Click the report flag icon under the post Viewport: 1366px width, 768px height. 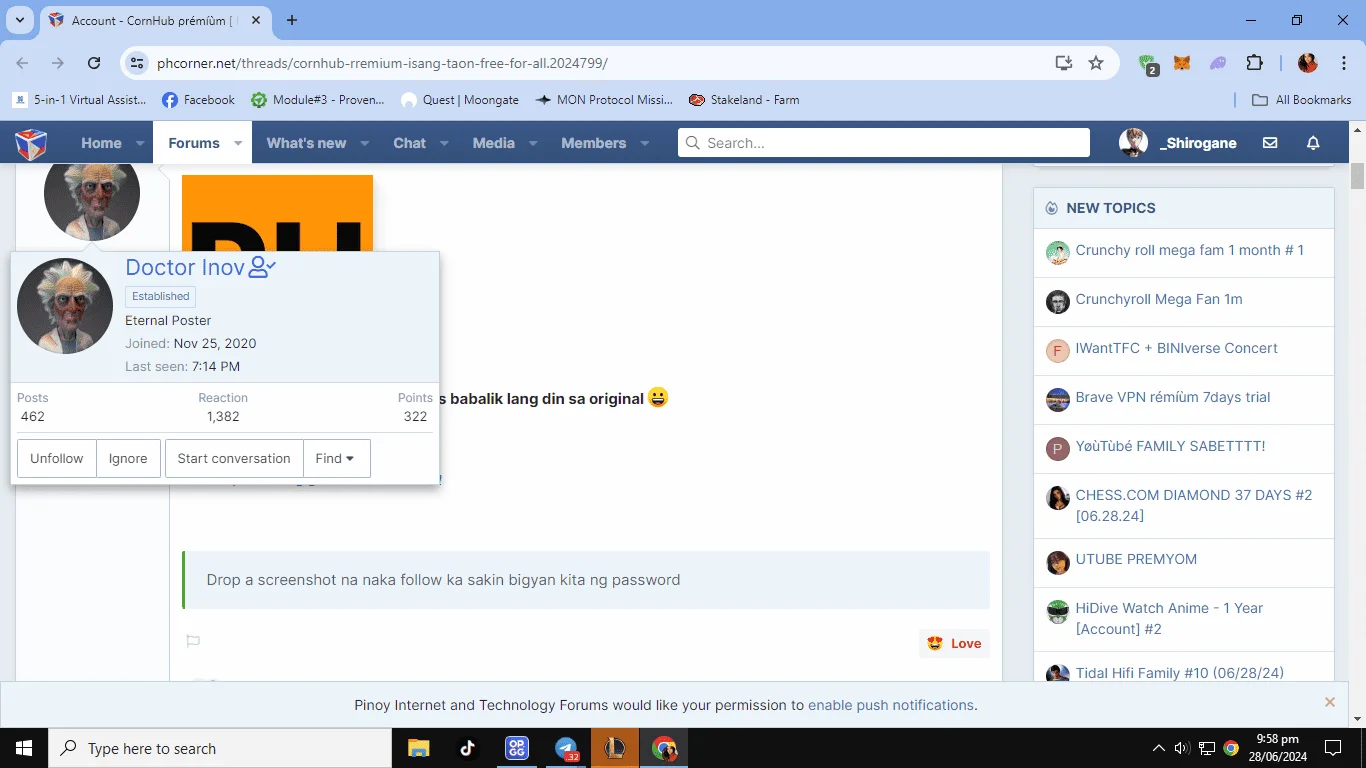pyautogui.click(x=193, y=641)
